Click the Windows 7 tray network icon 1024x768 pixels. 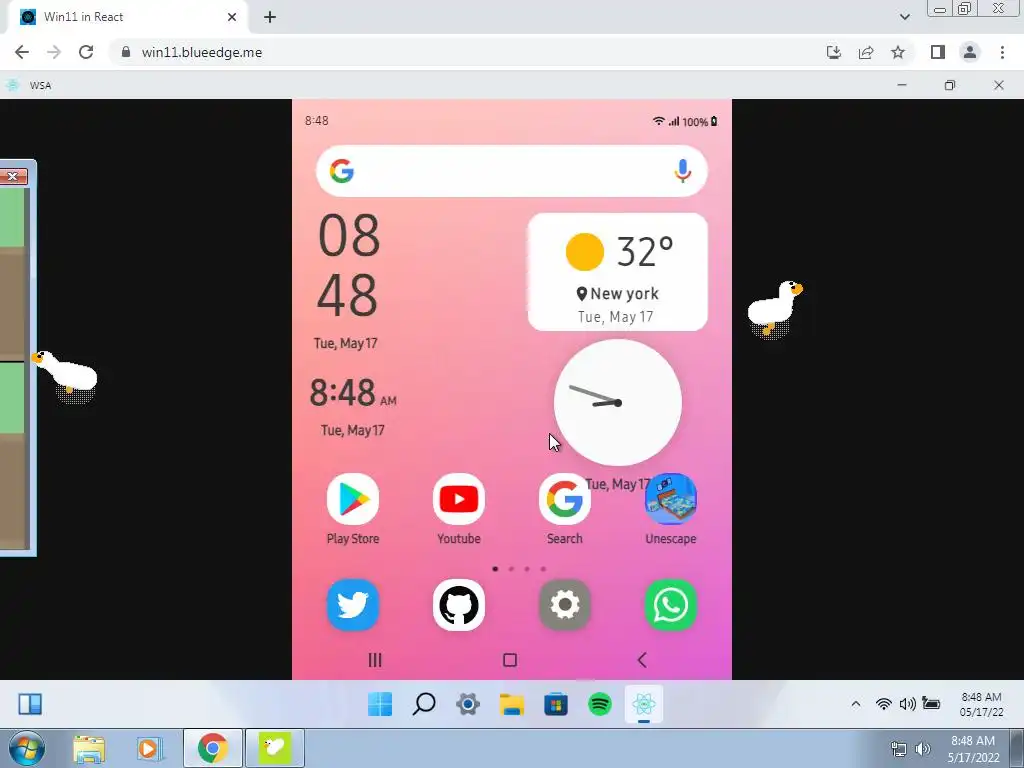pyautogui.click(x=899, y=749)
